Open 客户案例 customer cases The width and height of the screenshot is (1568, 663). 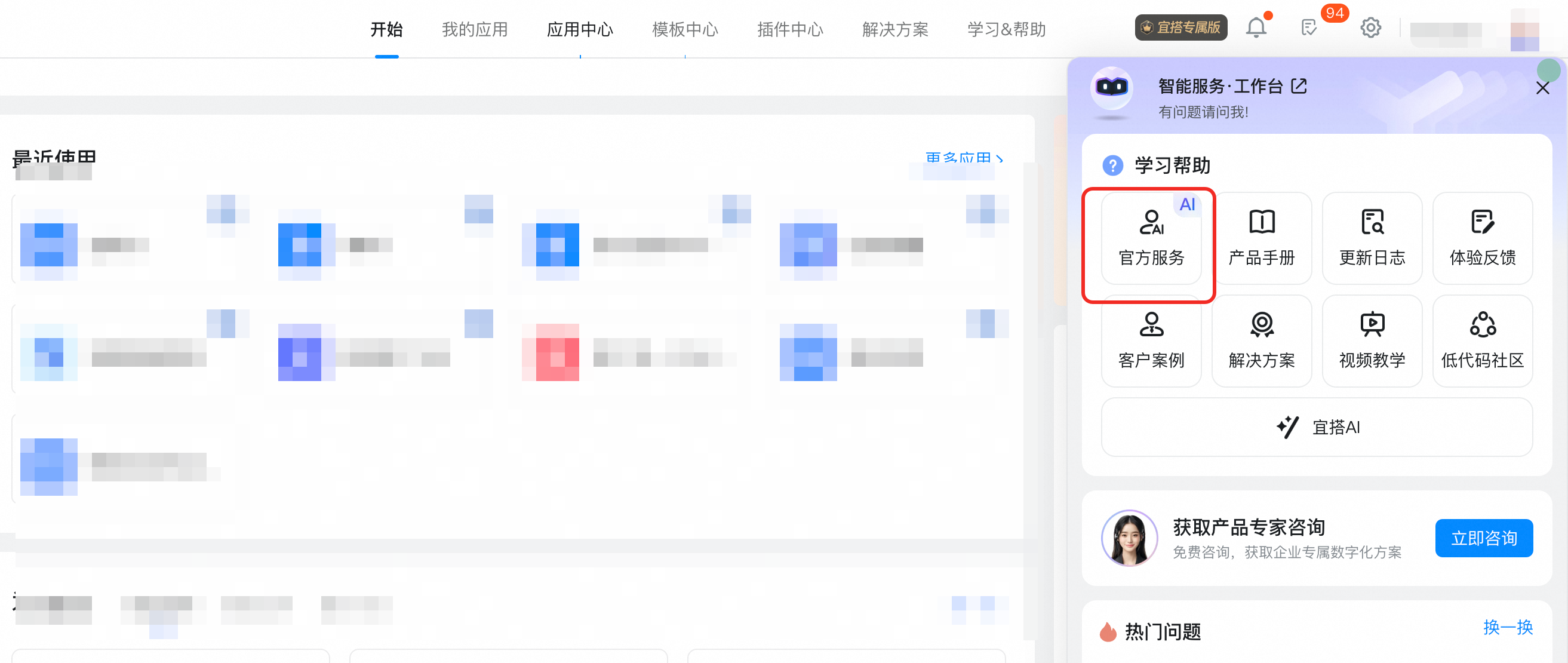pos(1151,341)
